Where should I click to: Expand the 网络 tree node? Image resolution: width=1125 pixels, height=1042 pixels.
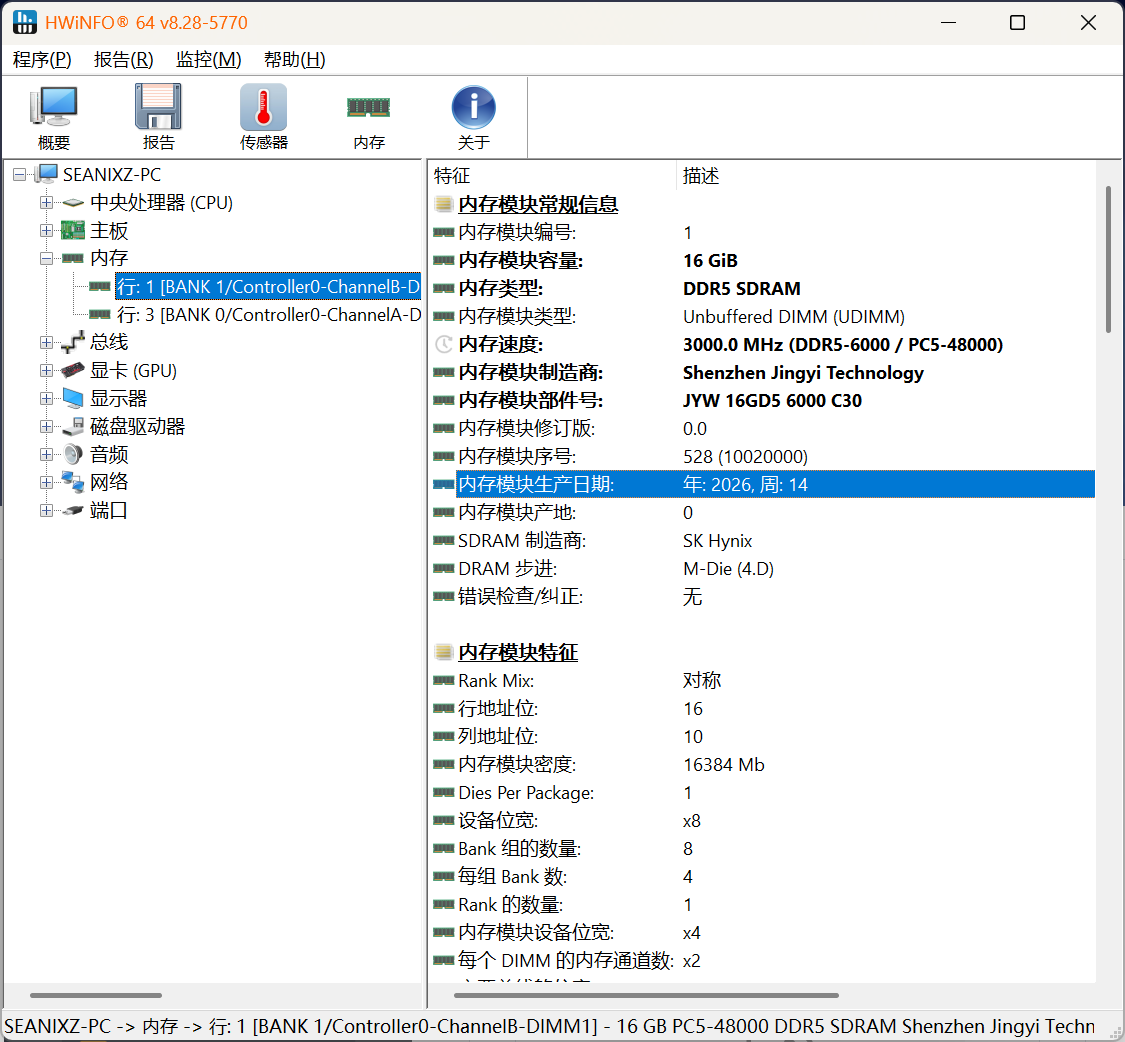point(47,482)
